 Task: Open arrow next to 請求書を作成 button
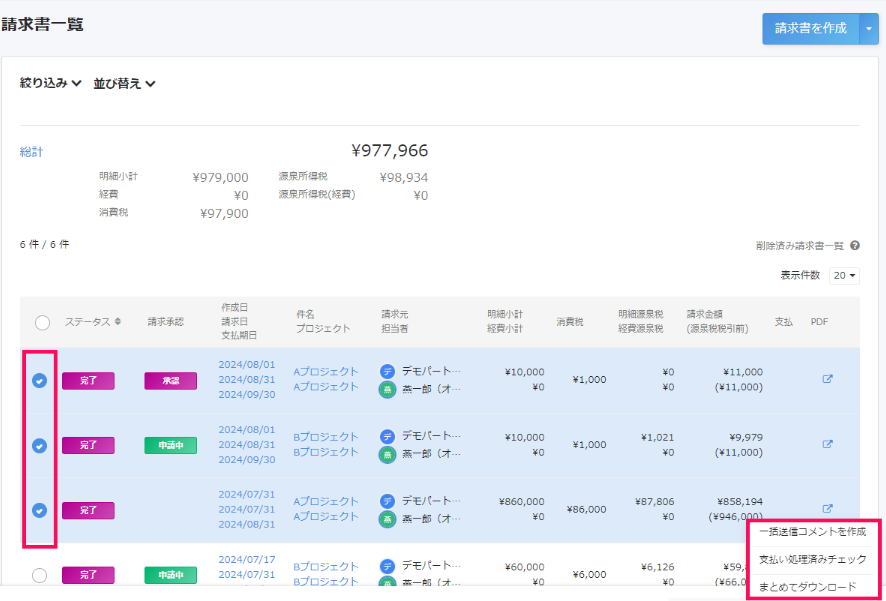[x=869, y=28]
